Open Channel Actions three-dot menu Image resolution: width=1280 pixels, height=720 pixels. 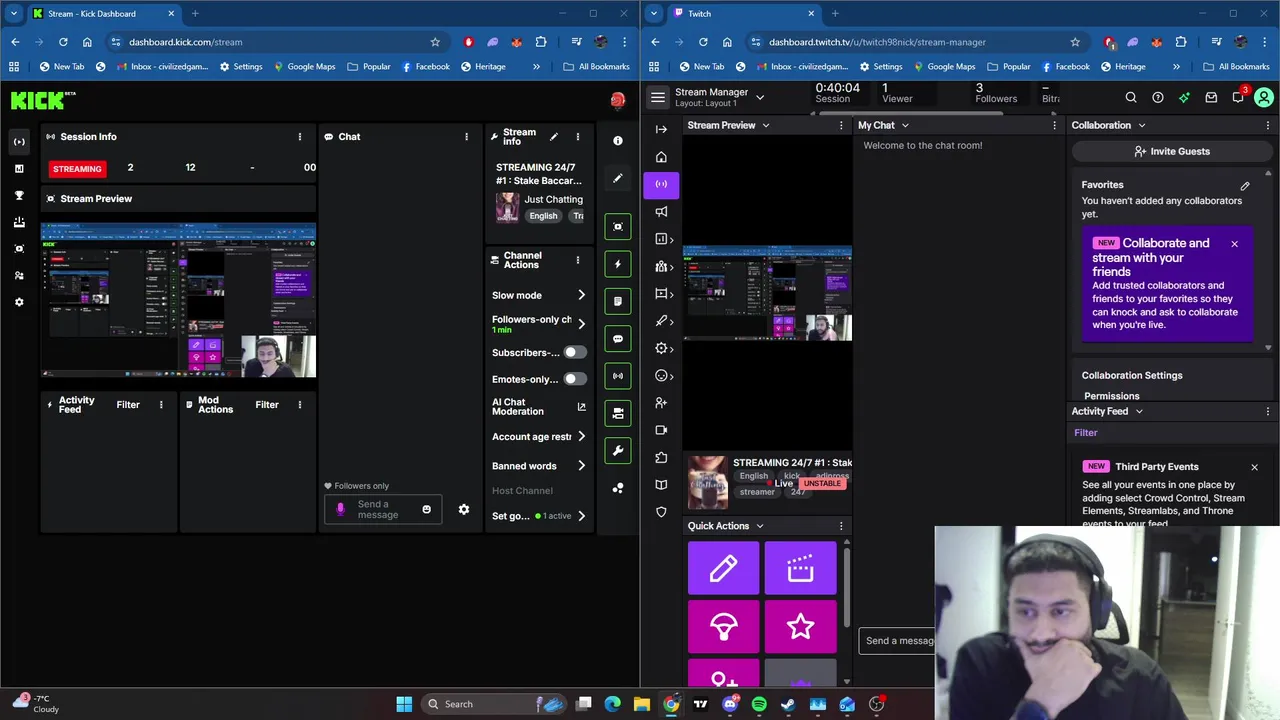click(x=577, y=260)
